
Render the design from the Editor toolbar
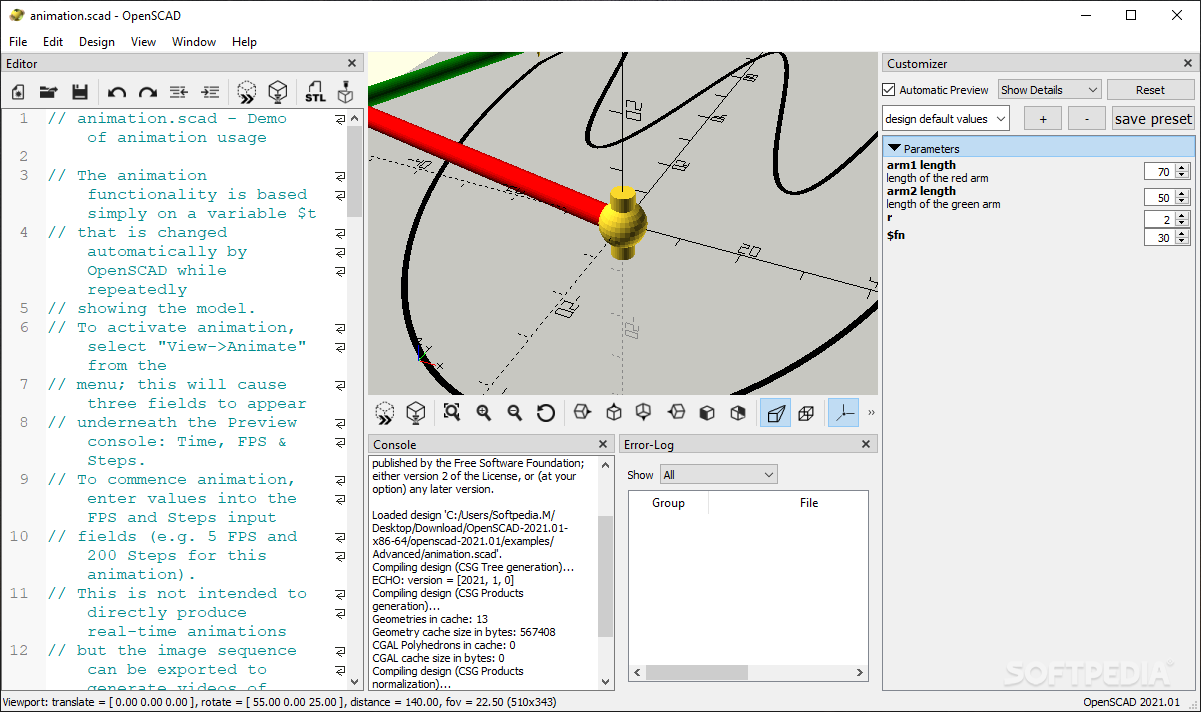278,92
